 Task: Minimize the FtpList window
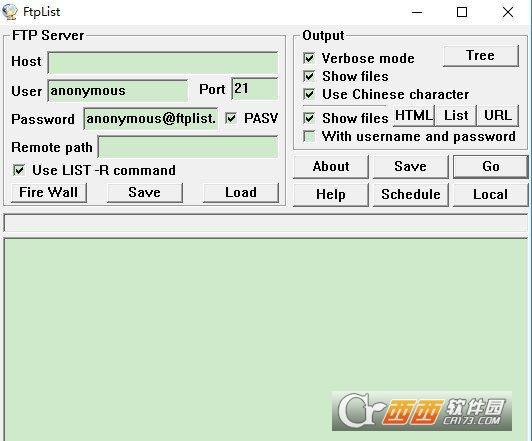[417, 13]
